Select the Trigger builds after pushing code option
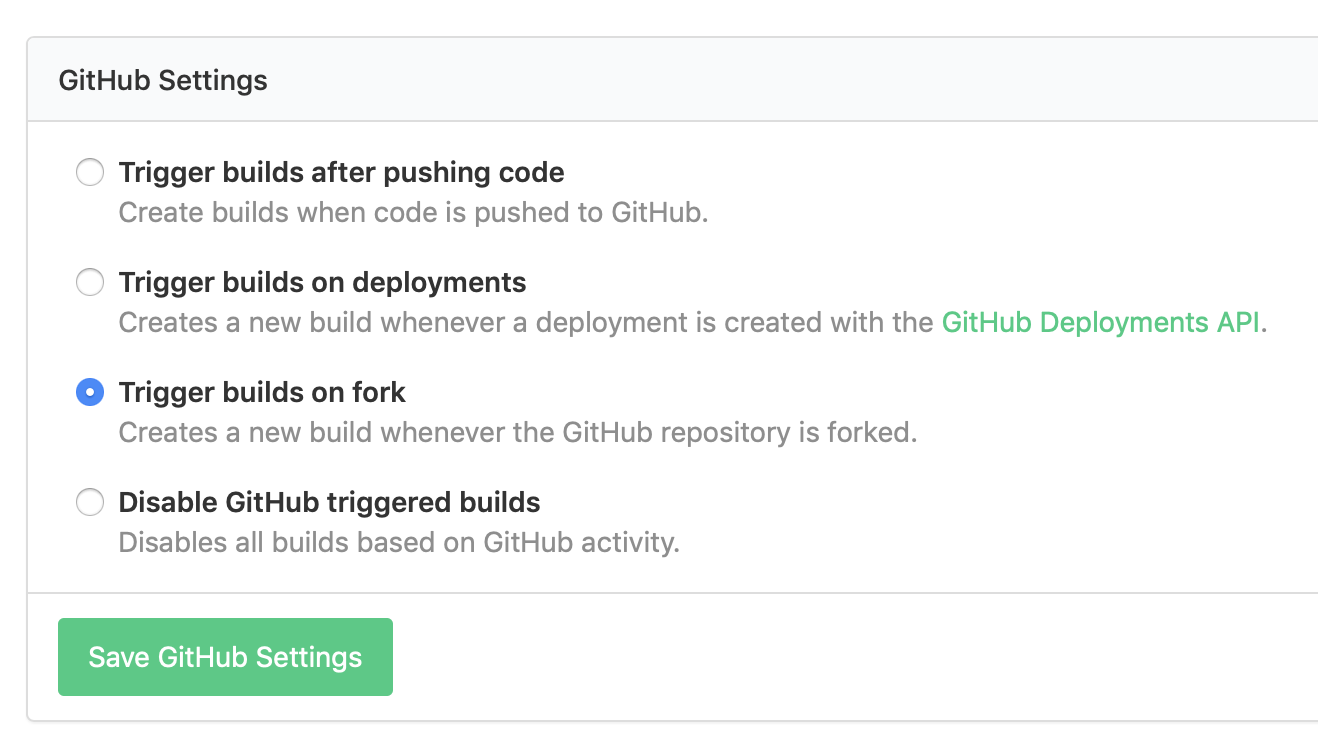 [90, 172]
